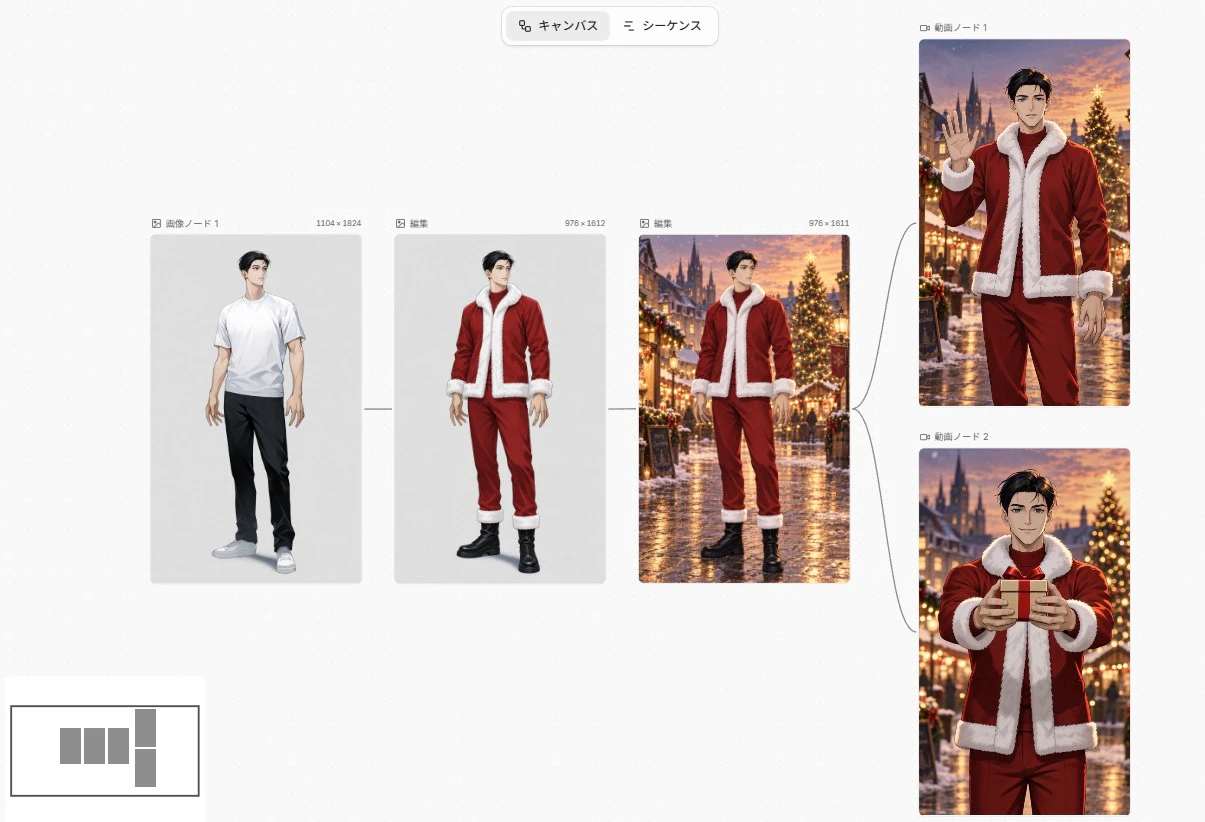Open the 動画ノード 1 waving video
Screen dimensions: 1205x822
(1024, 222)
